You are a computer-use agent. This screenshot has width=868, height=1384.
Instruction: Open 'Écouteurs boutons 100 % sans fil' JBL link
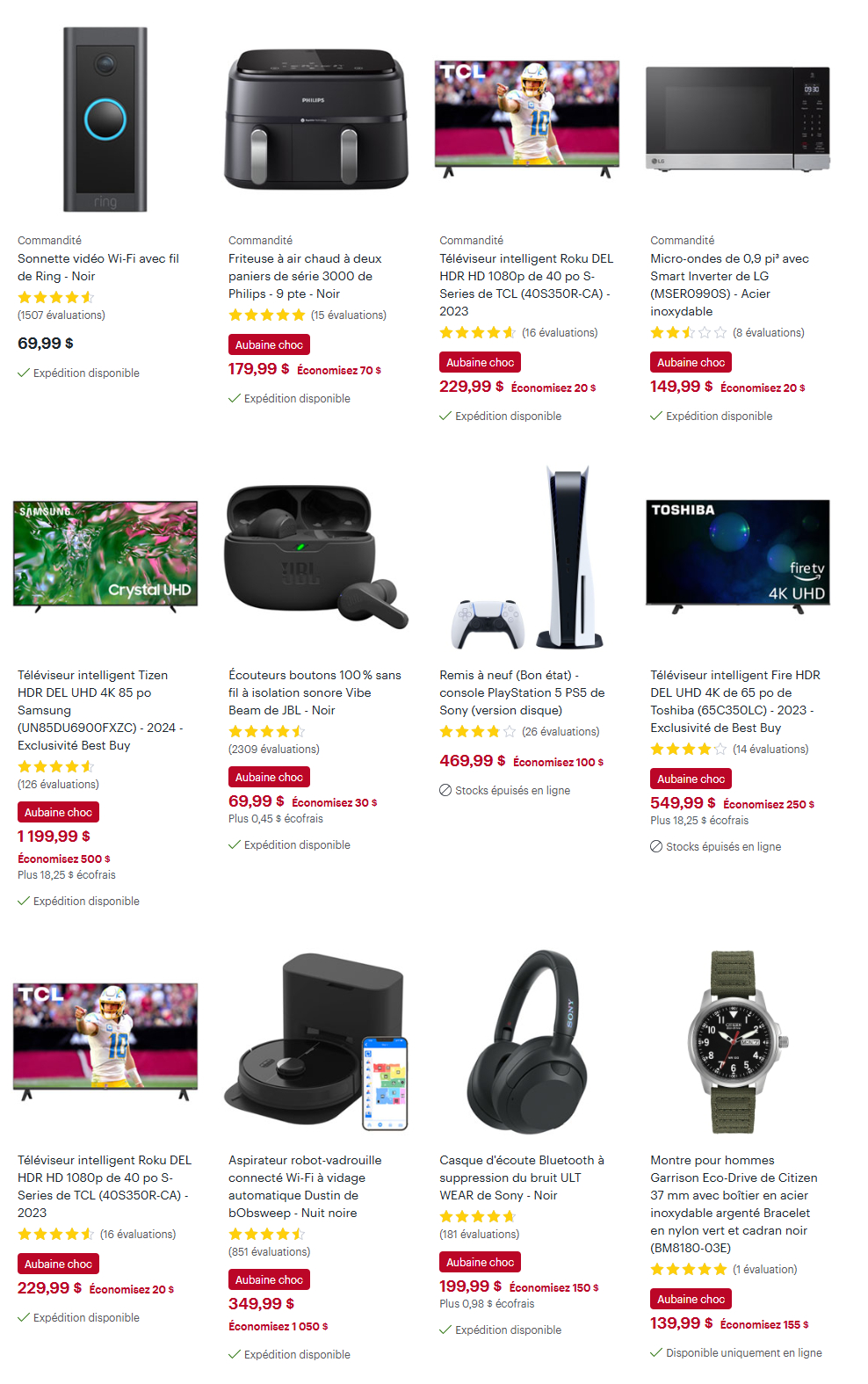click(x=315, y=692)
